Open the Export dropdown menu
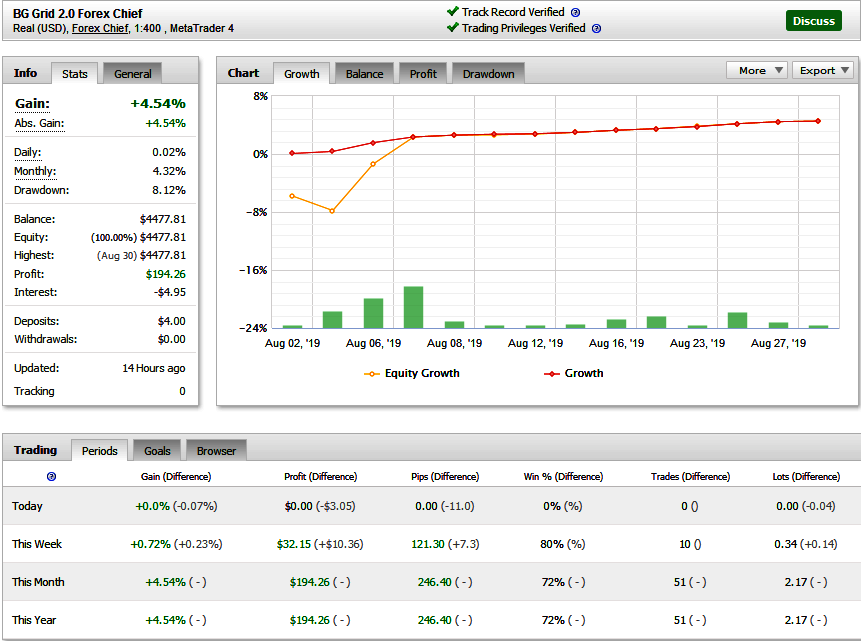 click(823, 70)
